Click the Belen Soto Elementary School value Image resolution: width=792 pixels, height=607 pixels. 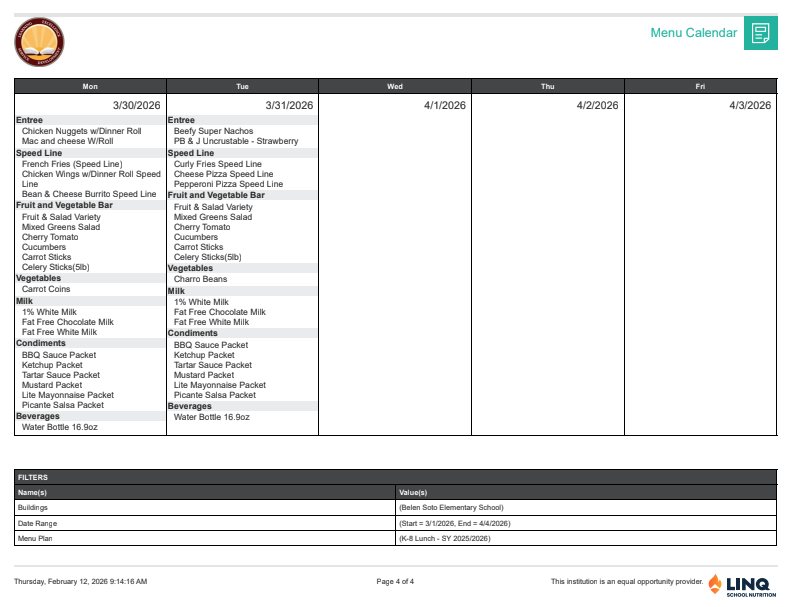click(450, 507)
